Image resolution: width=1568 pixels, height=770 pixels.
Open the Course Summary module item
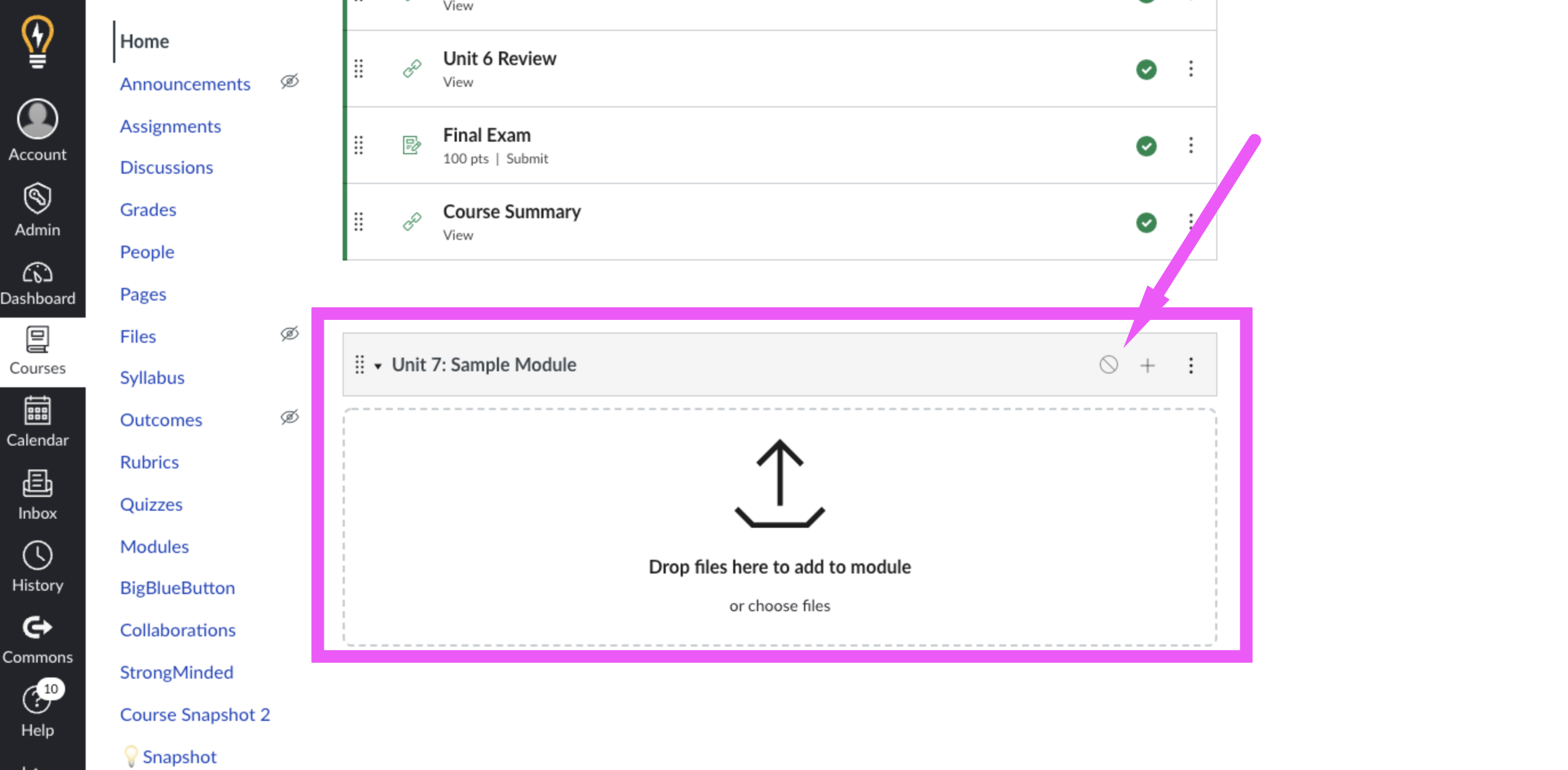[511, 211]
